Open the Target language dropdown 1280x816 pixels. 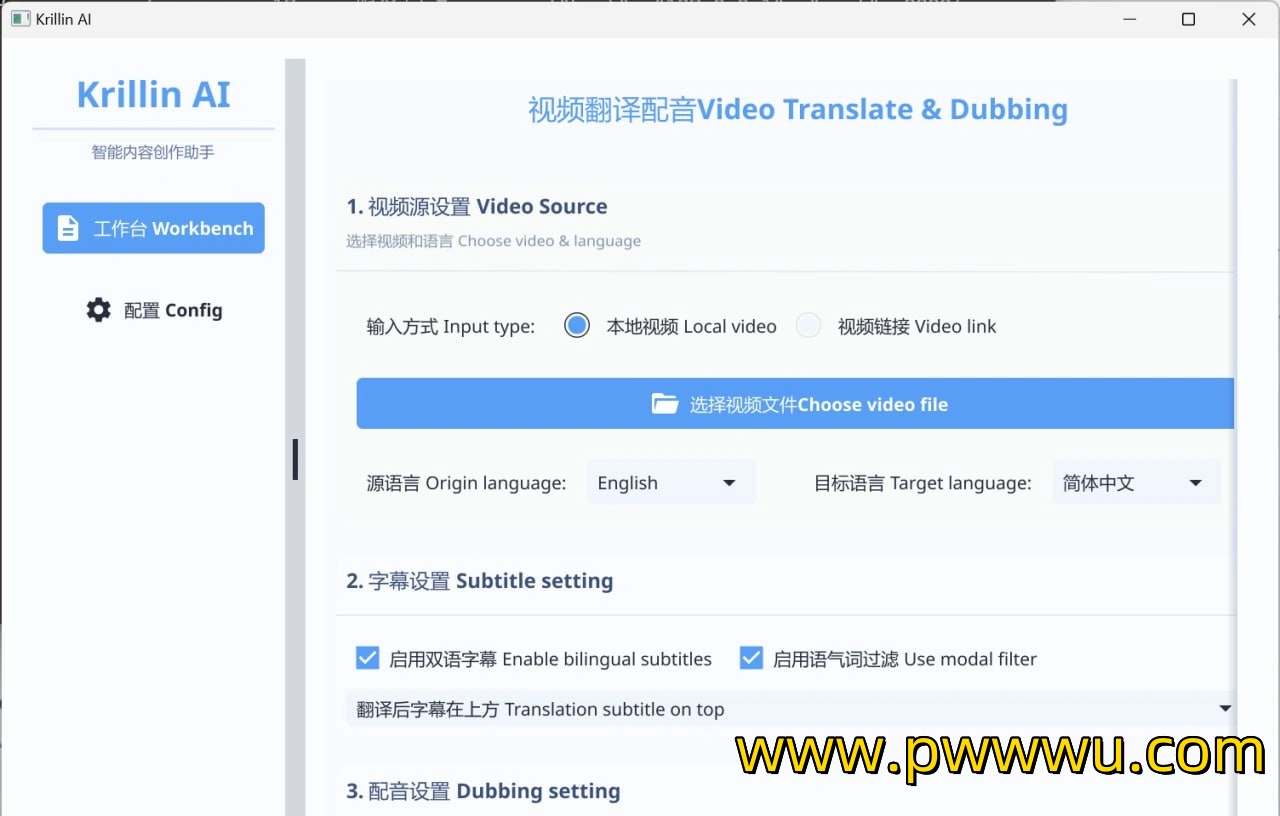[x=1136, y=483]
